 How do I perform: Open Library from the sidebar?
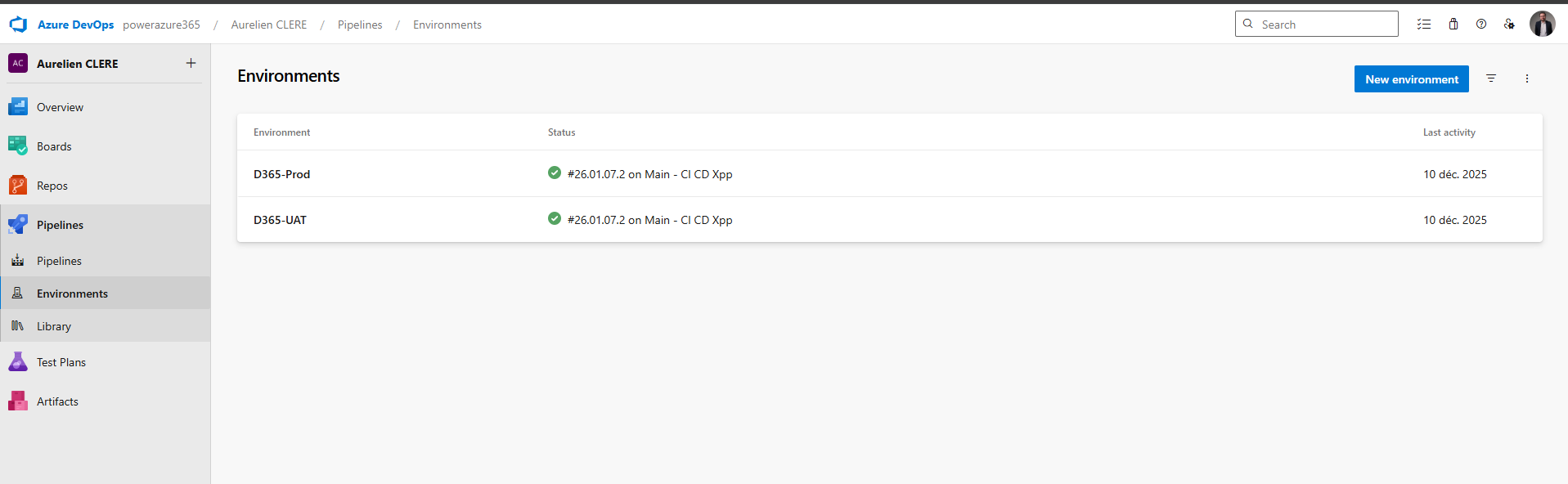click(x=105, y=326)
